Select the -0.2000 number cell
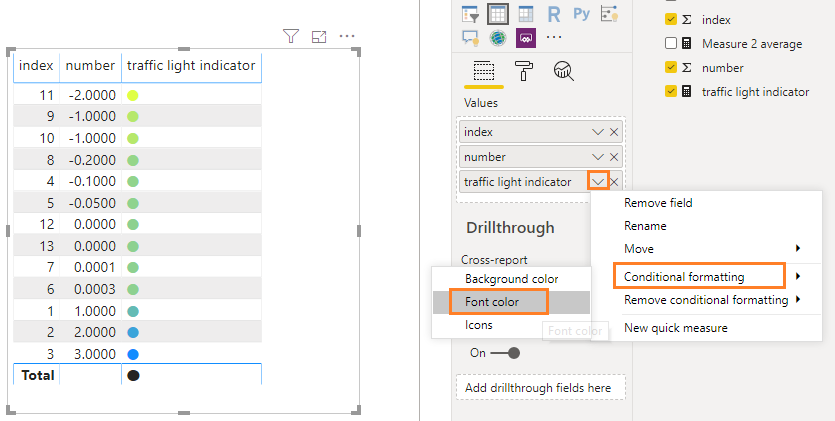835x421 pixels. [91, 160]
